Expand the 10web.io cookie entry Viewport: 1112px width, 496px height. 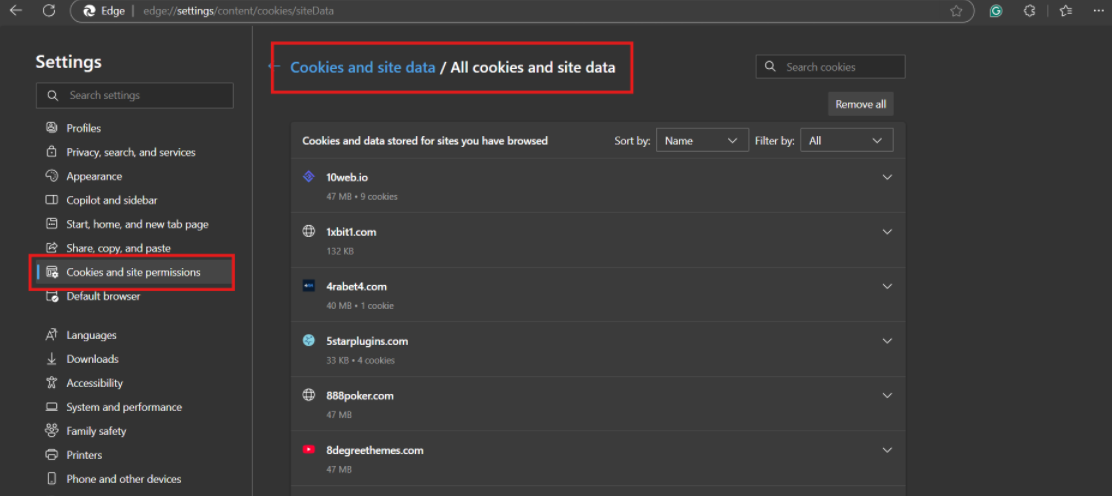click(886, 177)
